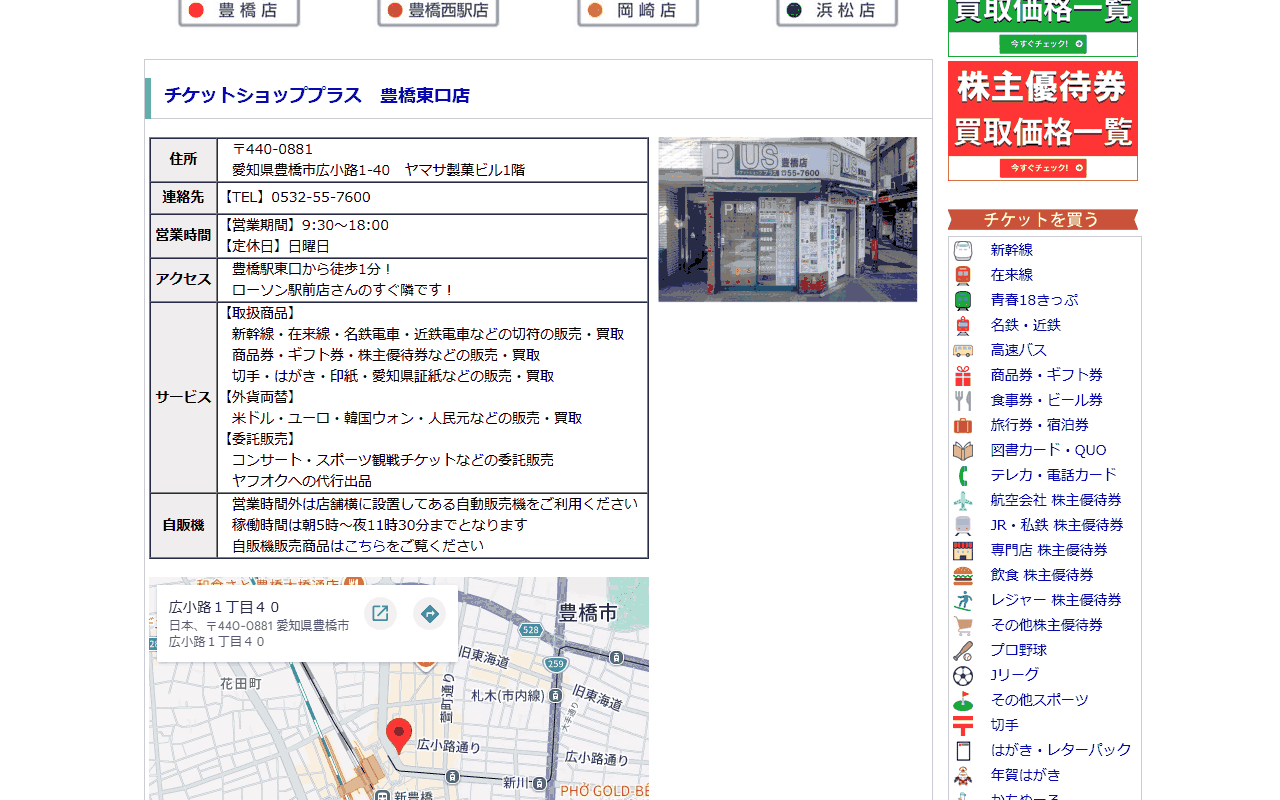Viewport: 1280px width, 800px height.
Task: Click the red location pin on the map
Action: click(399, 736)
